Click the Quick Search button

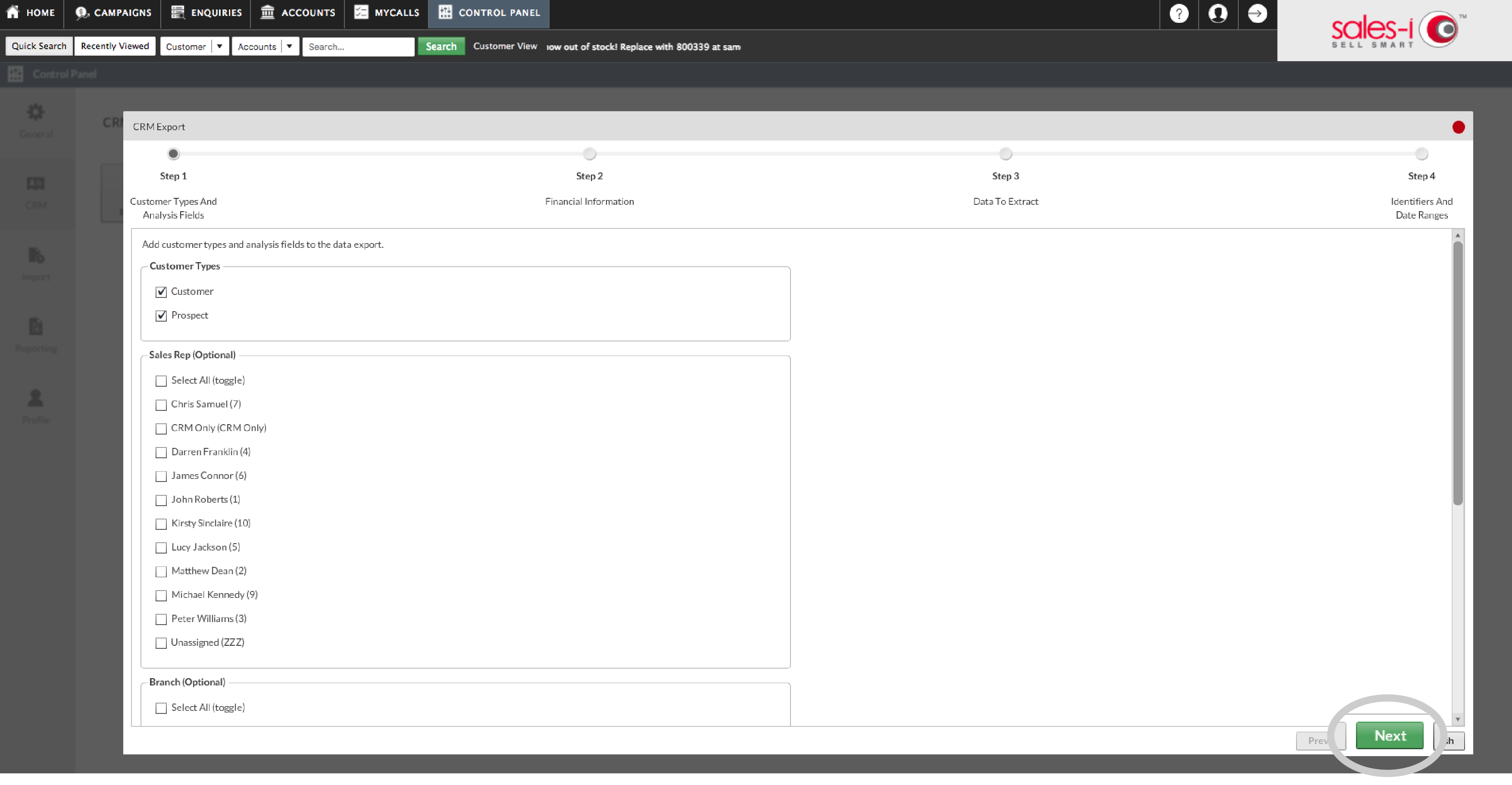39,47
